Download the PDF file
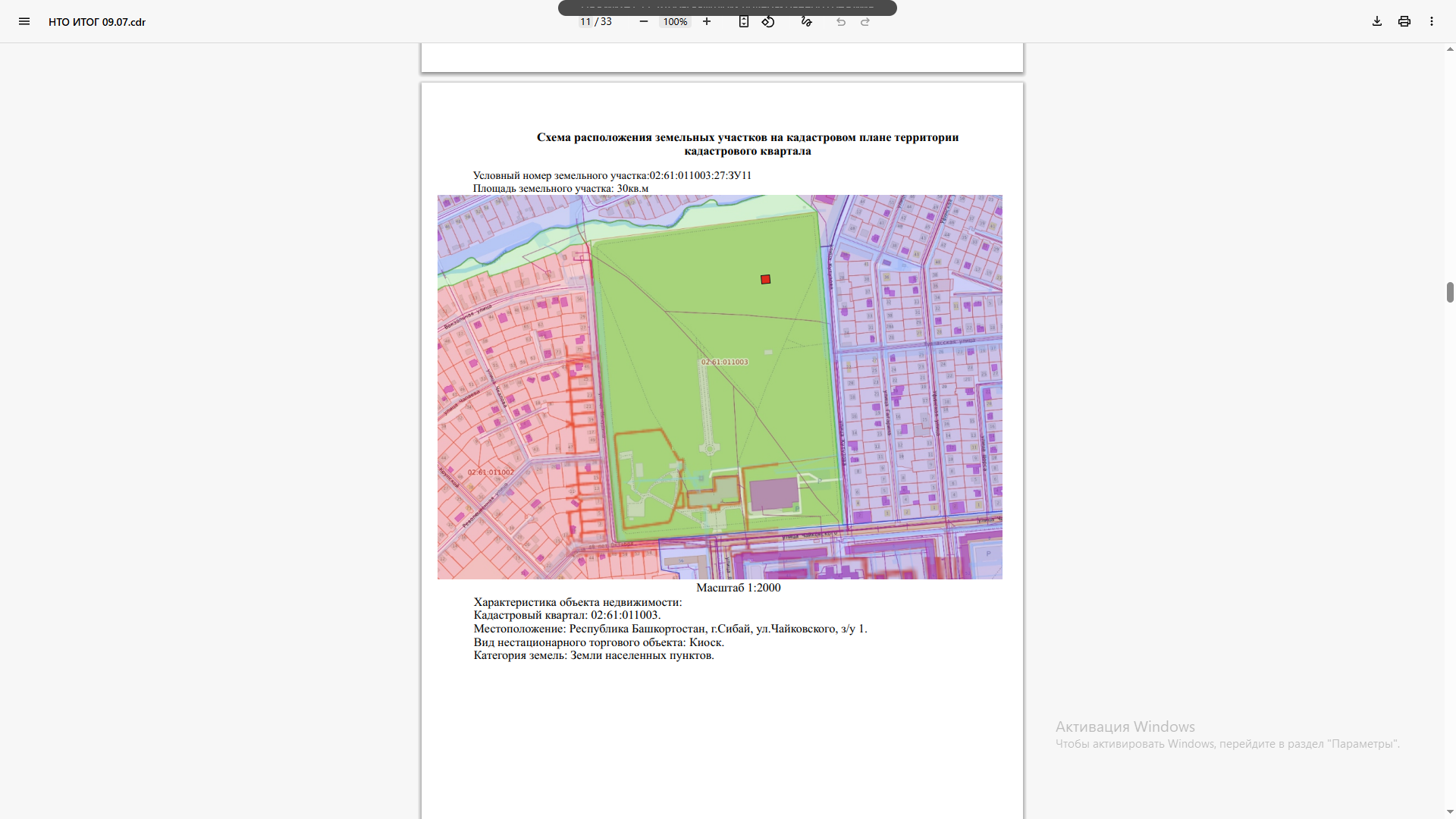Image resolution: width=1456 pixels, height=819 pixels. (x=1377, y=21)
